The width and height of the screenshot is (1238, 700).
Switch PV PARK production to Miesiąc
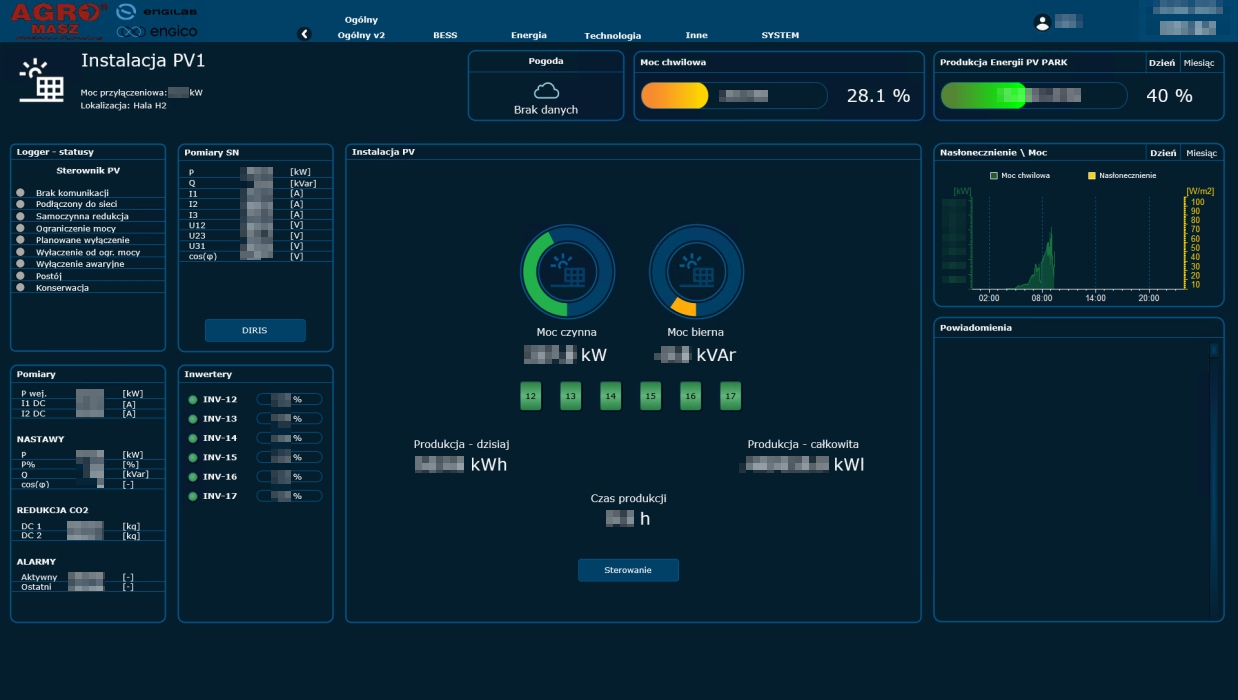[x=1198, y=62]
